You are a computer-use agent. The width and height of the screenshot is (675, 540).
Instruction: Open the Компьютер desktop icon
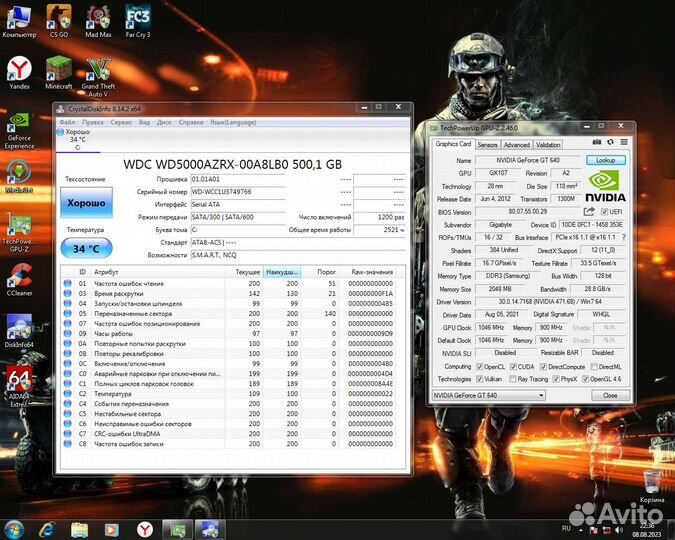[19, 21]
